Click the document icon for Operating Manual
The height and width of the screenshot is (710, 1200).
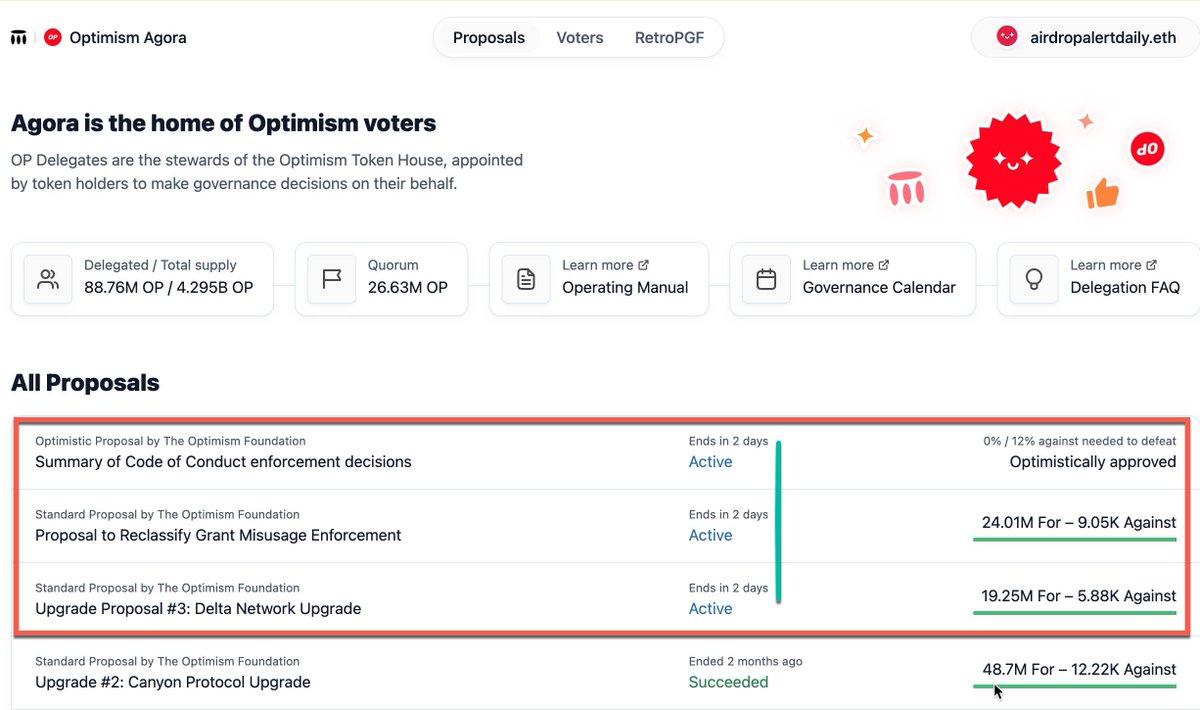(x=526, y=279)
